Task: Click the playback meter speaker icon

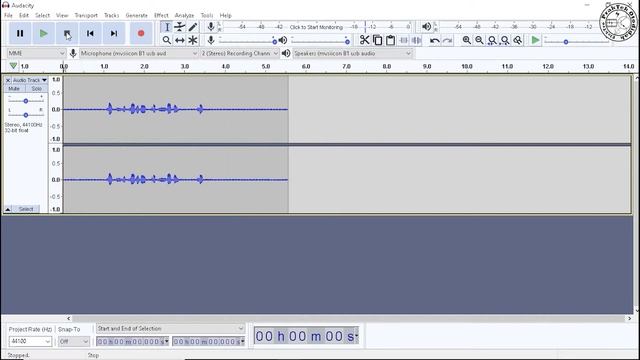Action: pyautogui.click(x=427, y=27)
